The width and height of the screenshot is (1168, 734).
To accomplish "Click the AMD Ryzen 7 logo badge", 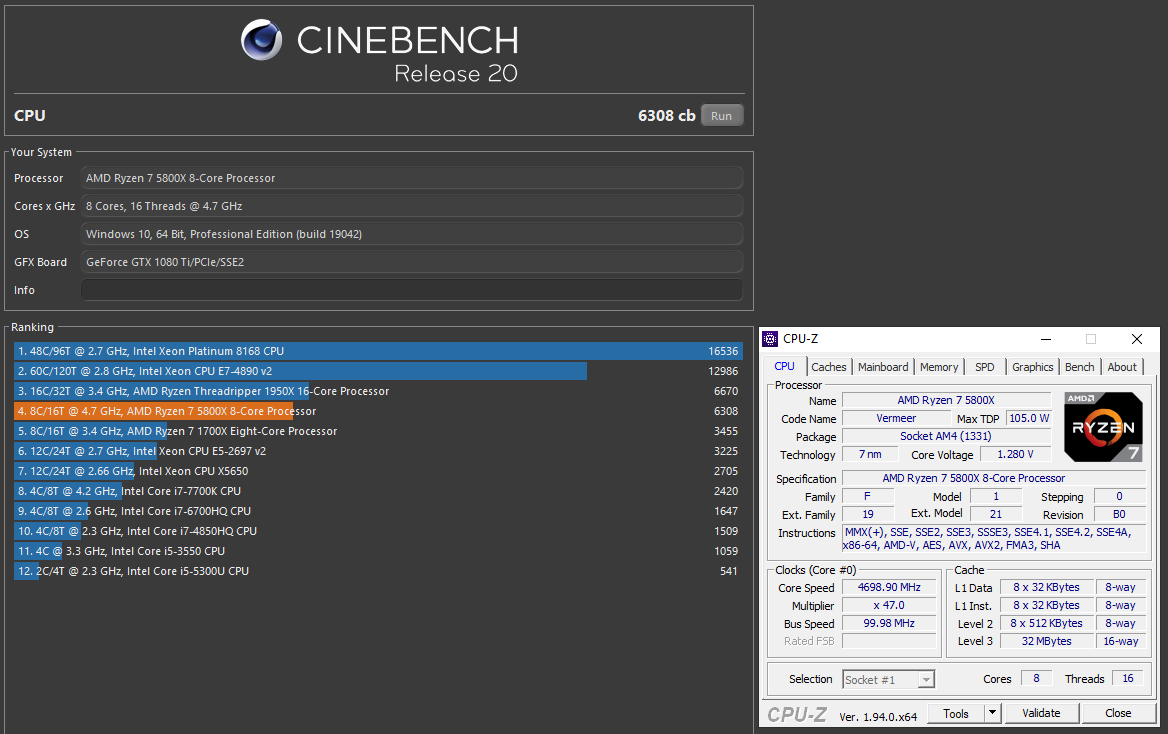I will tap(1103, 427).
